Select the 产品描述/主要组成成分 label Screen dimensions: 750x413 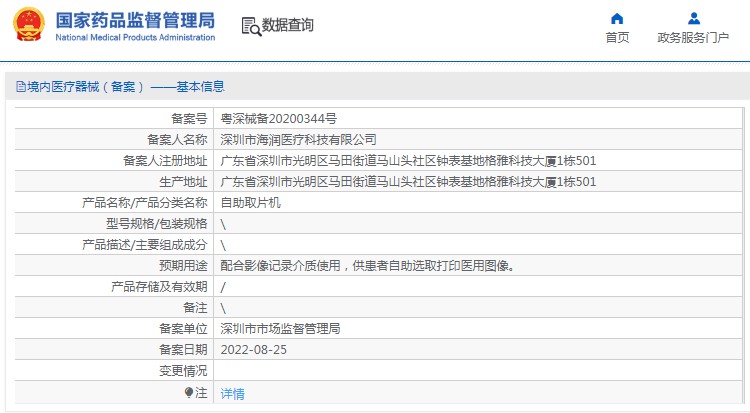tap(145, 245)
